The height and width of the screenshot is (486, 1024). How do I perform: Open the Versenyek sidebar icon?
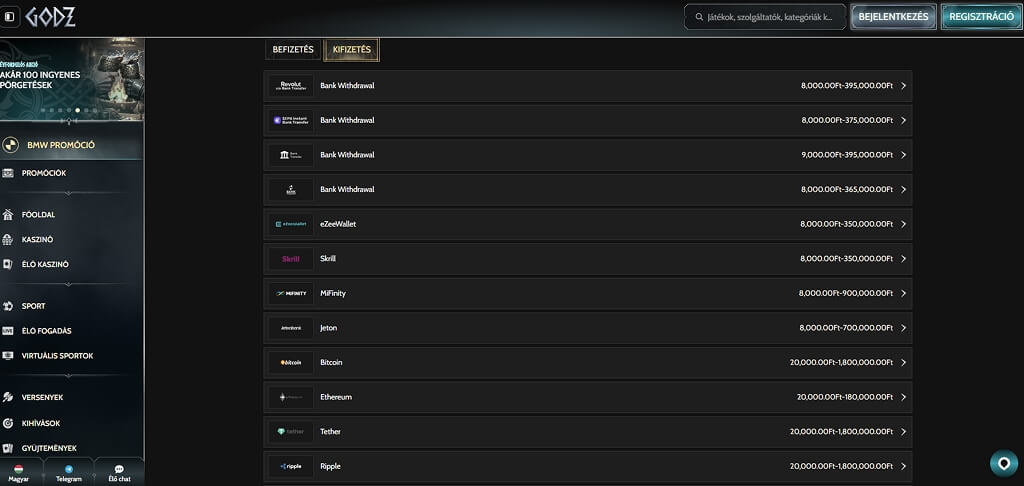tap(8, 397)
